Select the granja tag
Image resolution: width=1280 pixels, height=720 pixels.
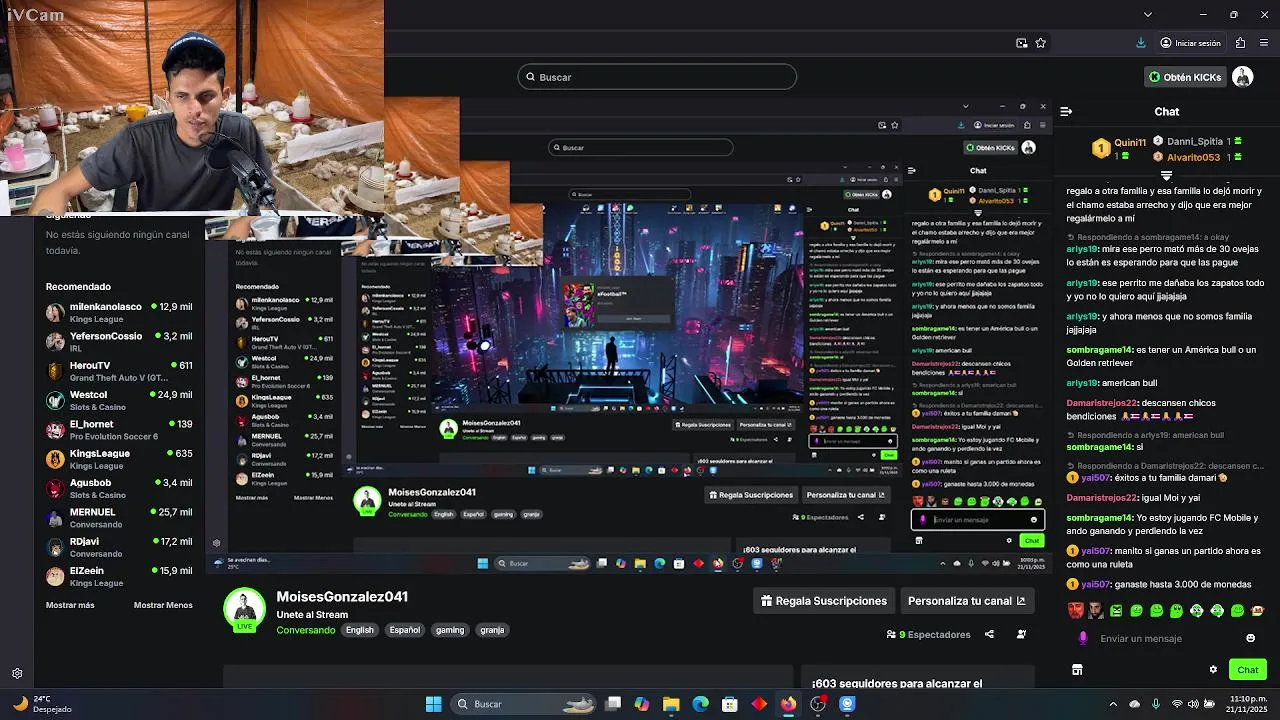(492, 630)
